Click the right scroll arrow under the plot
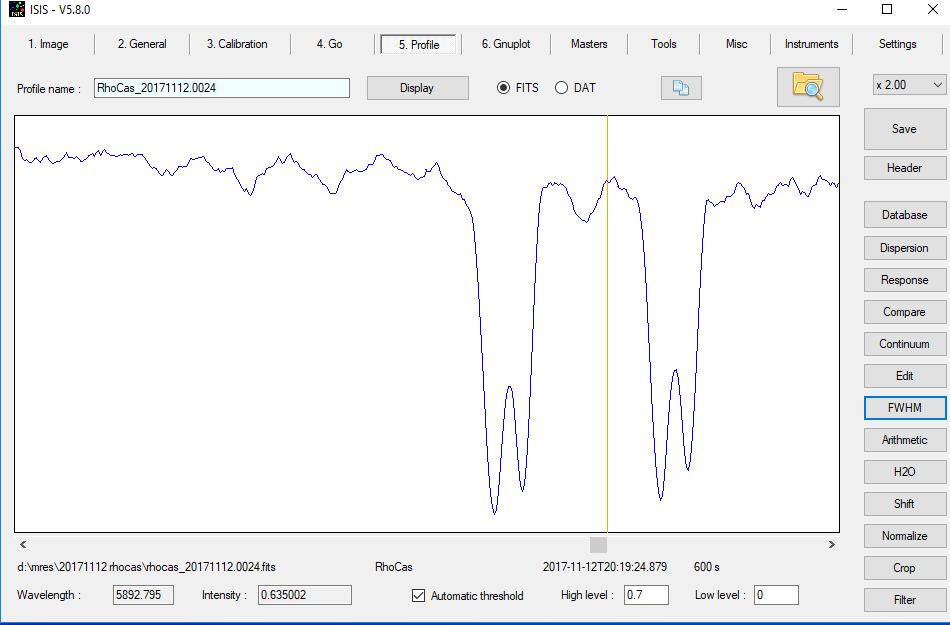Viewport: 950px width, 625px height. (x=832, y=545)
